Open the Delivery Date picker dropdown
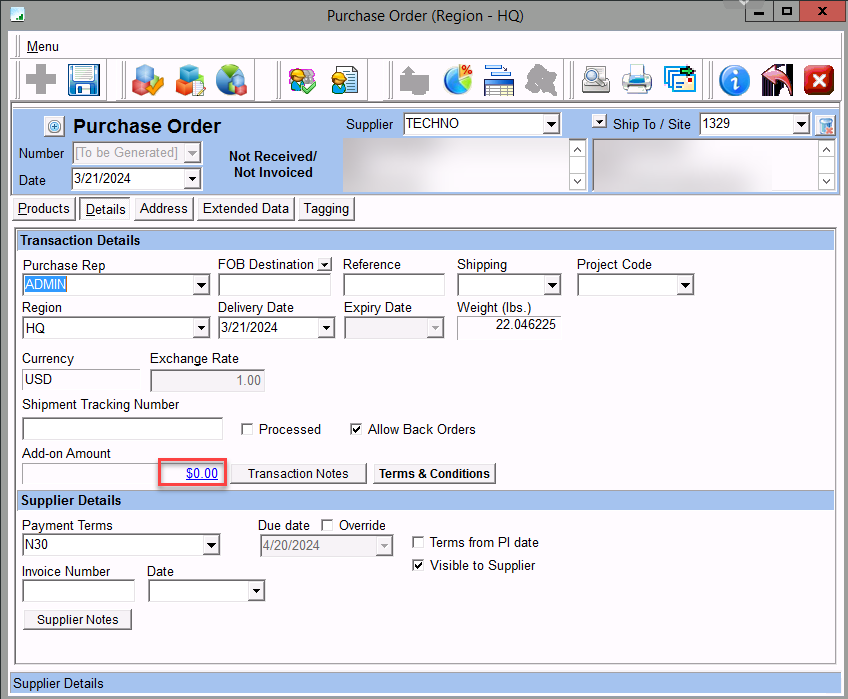The image size is (848, 699). click(x=326, y=328)
